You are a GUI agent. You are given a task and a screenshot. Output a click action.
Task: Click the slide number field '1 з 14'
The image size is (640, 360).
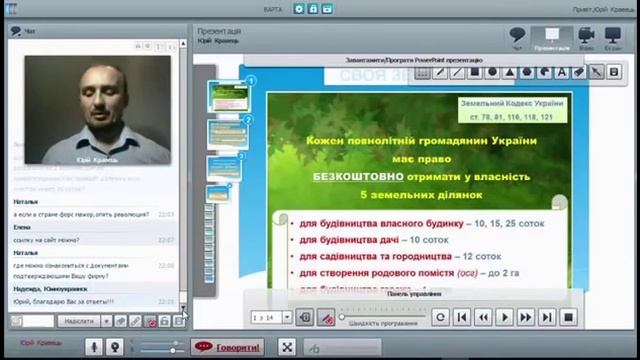[x=267, y=317]
